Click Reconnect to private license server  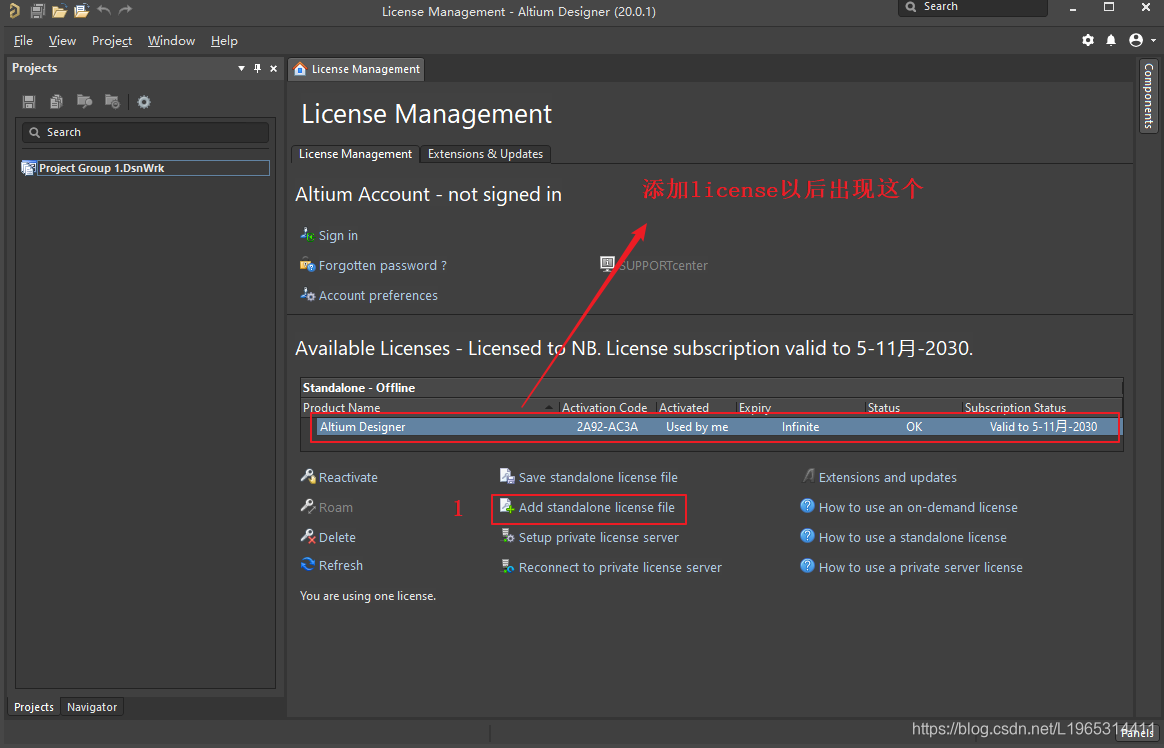pyautogui.click(x=620, y=568)
